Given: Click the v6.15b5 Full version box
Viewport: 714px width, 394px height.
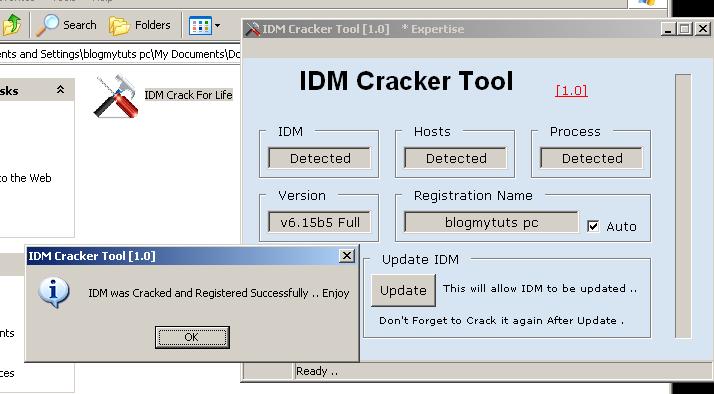Looking at the screenshot, I should pyautogui.click(x=319, y=222).
